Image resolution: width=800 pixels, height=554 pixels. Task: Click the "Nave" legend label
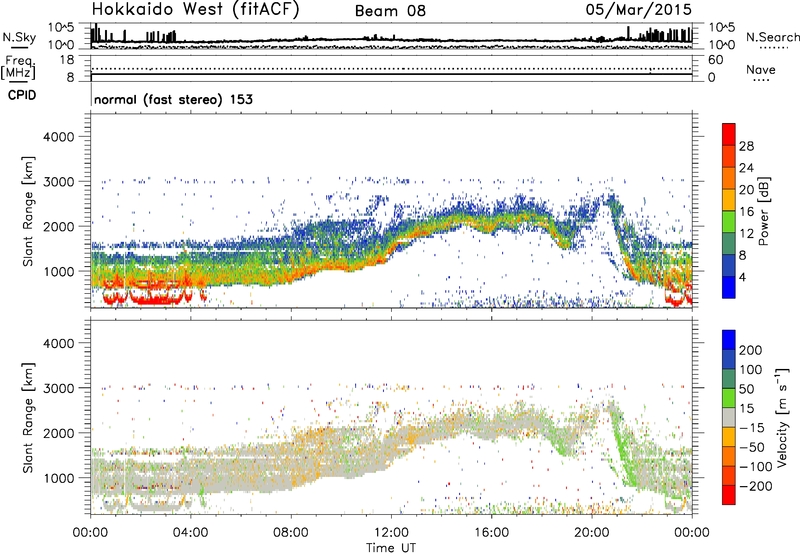(761, 69)
